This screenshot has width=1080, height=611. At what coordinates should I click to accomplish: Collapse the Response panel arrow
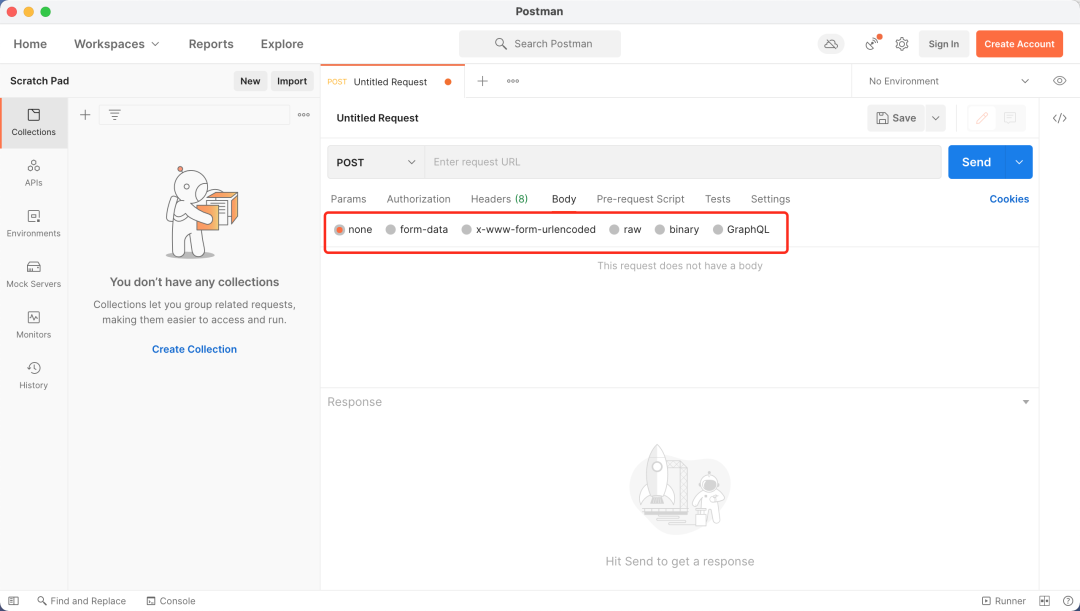pyautogui.click(x=1026, y=402)
